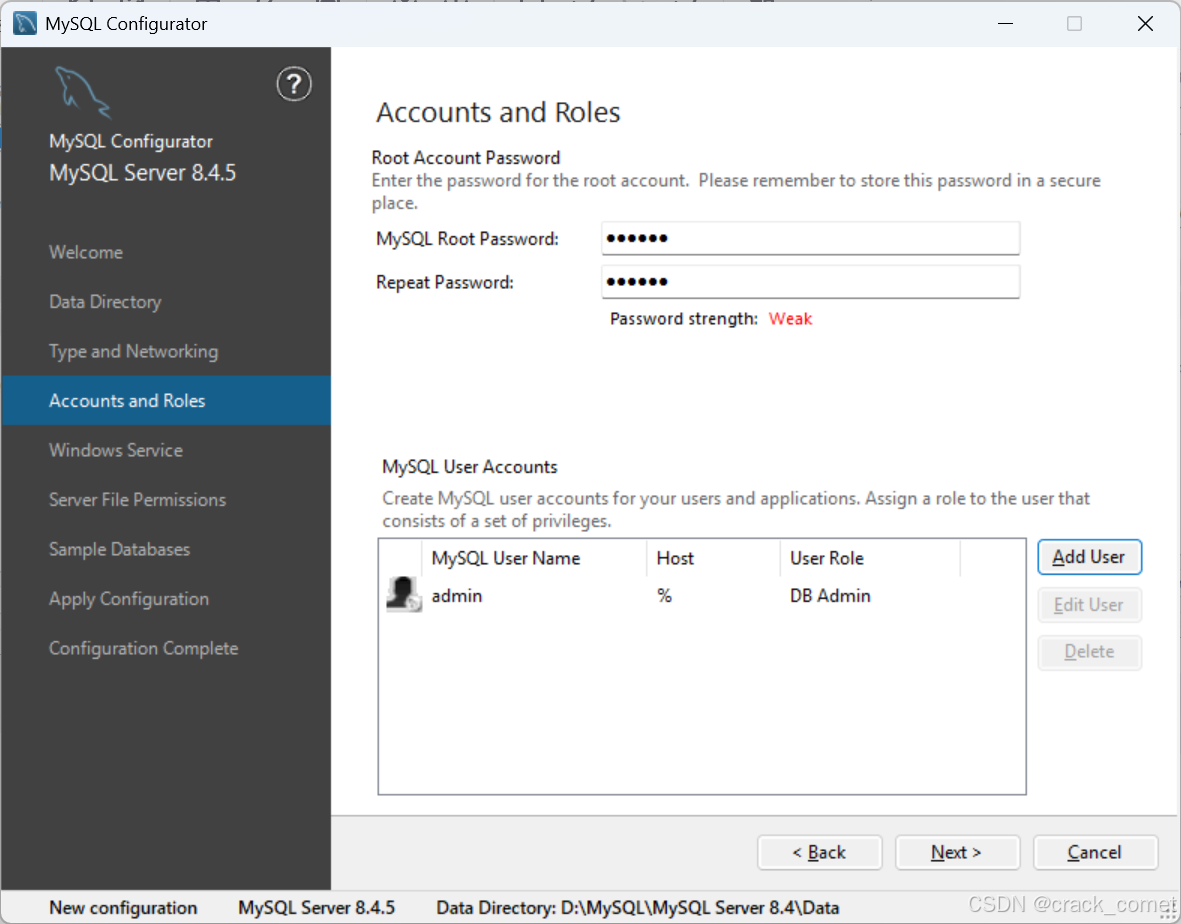The image size is (1181, 924).
Task: Open the Server File Permissions step
Action: [137, 500]
